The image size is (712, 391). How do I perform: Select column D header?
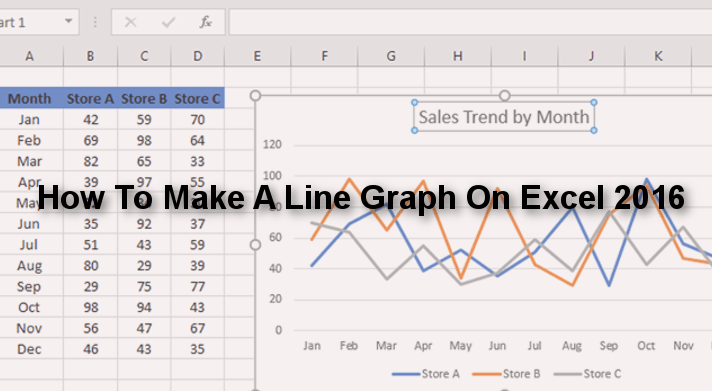[x=198, y=56]
